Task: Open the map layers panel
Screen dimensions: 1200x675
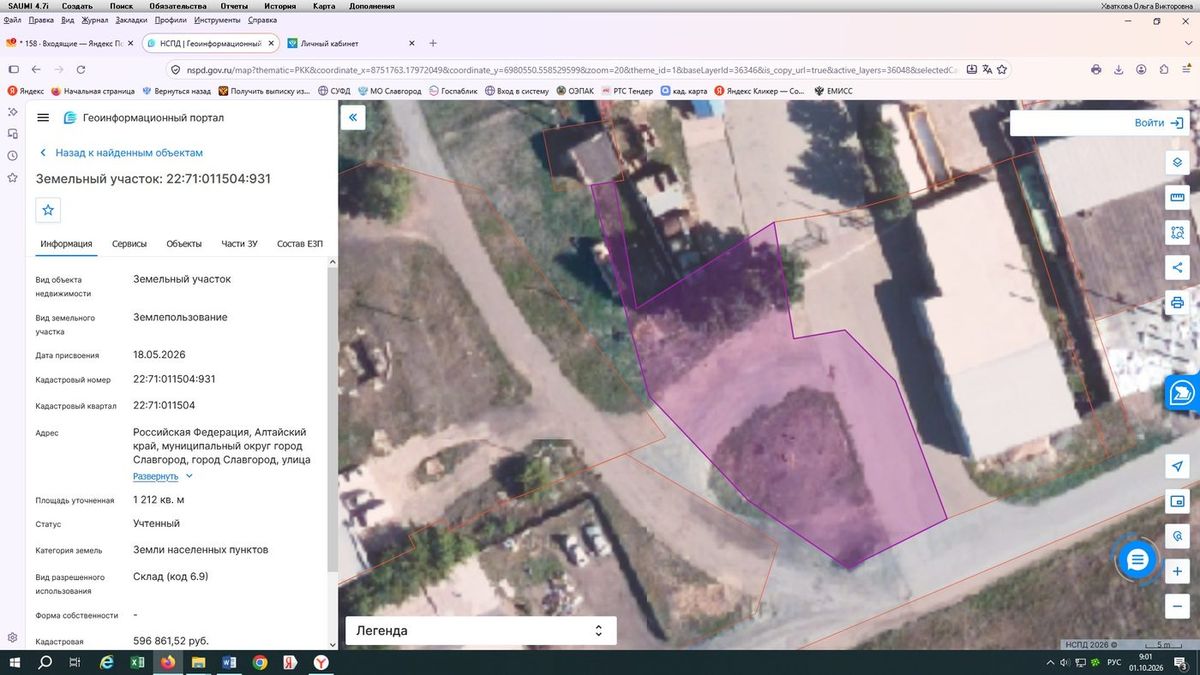Action: click(x=1177, y=163)
